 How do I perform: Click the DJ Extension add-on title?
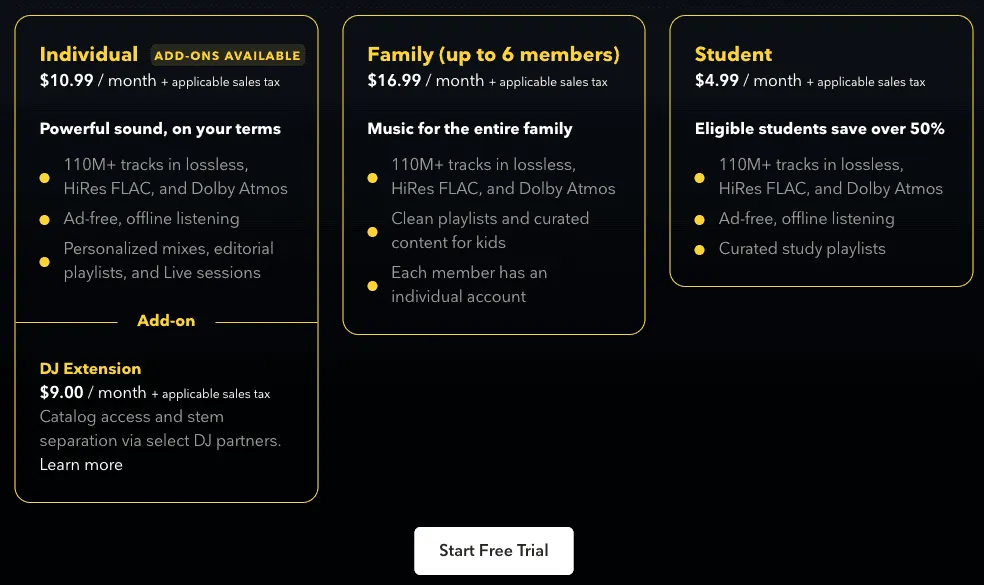point(90,368)
